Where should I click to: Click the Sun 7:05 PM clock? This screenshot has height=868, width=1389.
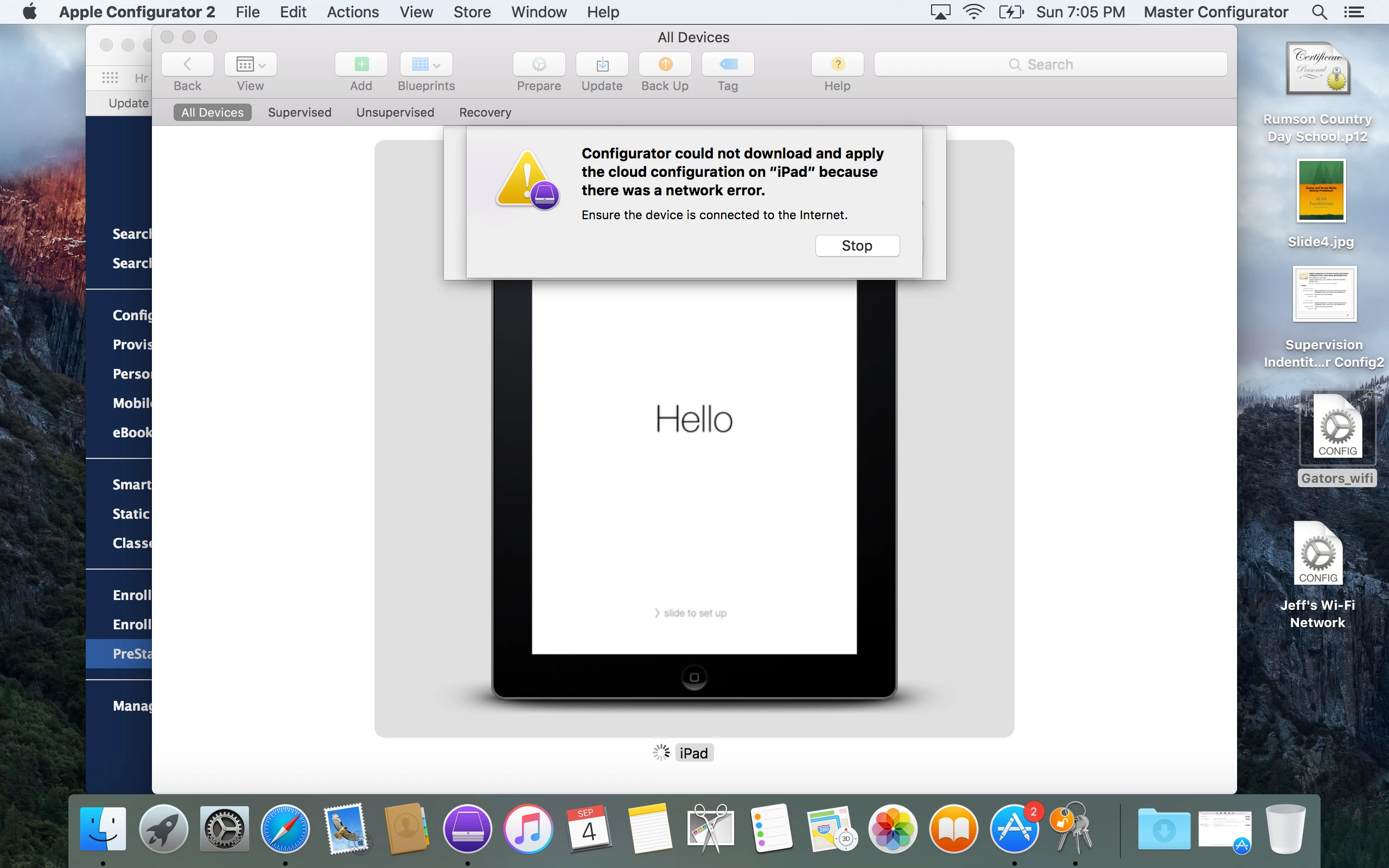[x=1080, y=11]
